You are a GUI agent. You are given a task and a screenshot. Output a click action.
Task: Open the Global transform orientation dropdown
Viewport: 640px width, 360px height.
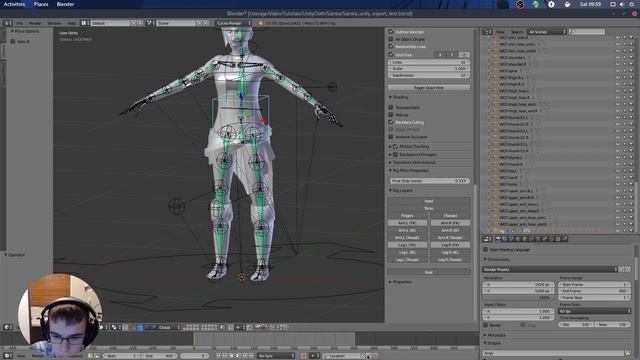[168, 327]
